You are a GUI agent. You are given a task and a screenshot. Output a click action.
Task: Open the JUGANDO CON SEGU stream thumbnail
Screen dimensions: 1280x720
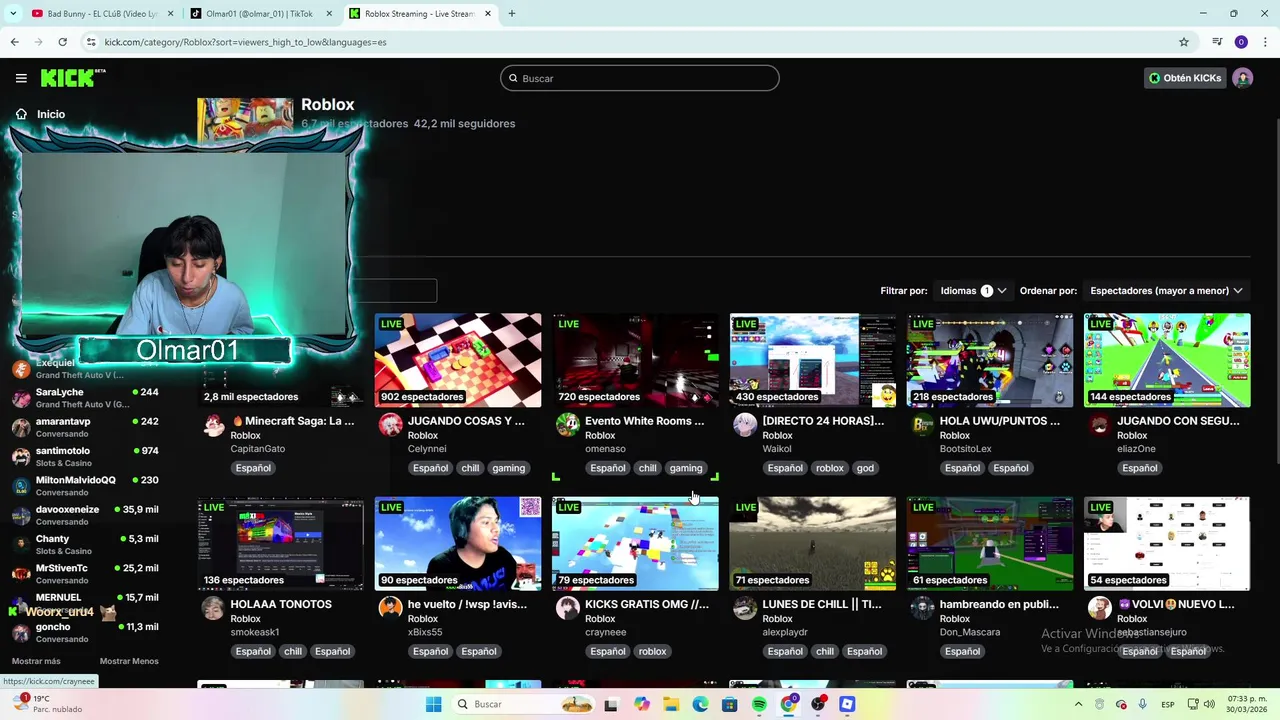(1167, 360)
